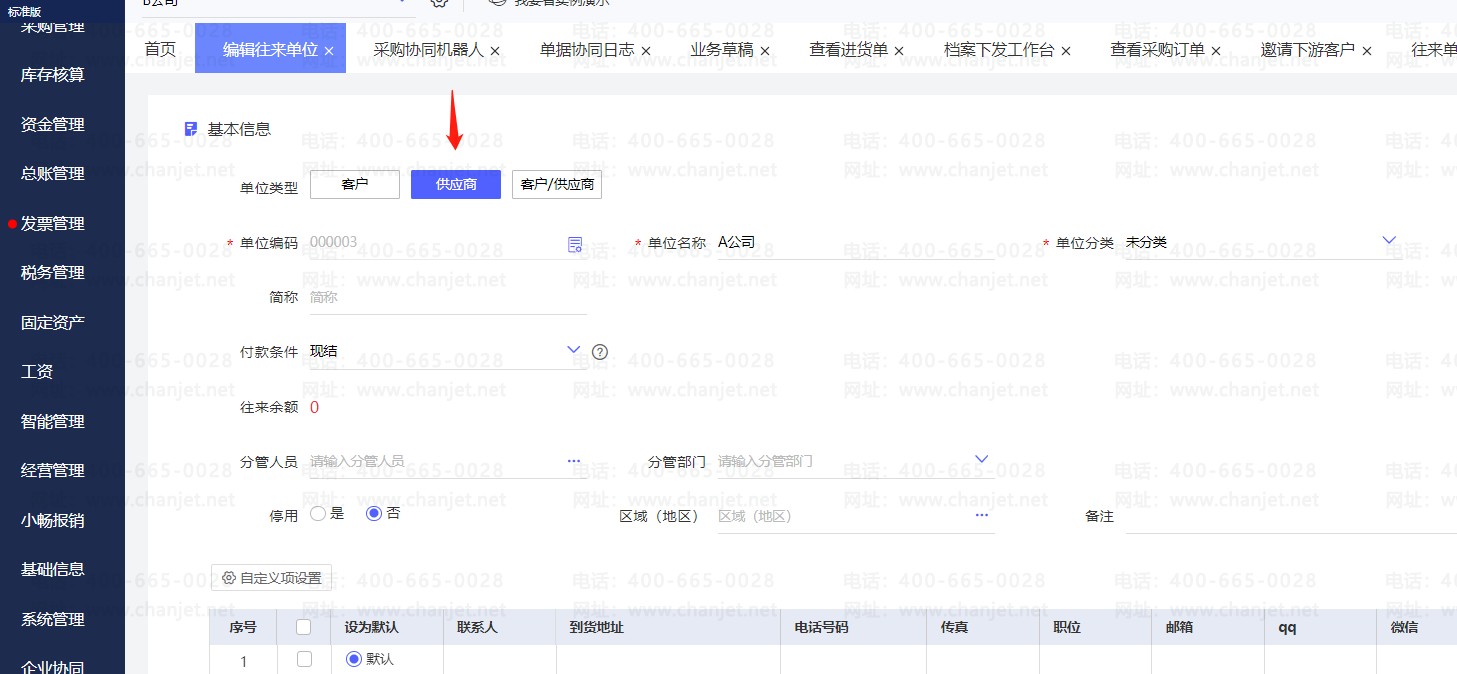The image size is (1457, 674).
Task: Switch to the 单据协同日志 tab
Action: pyautogui.click(x=587, y=49)
